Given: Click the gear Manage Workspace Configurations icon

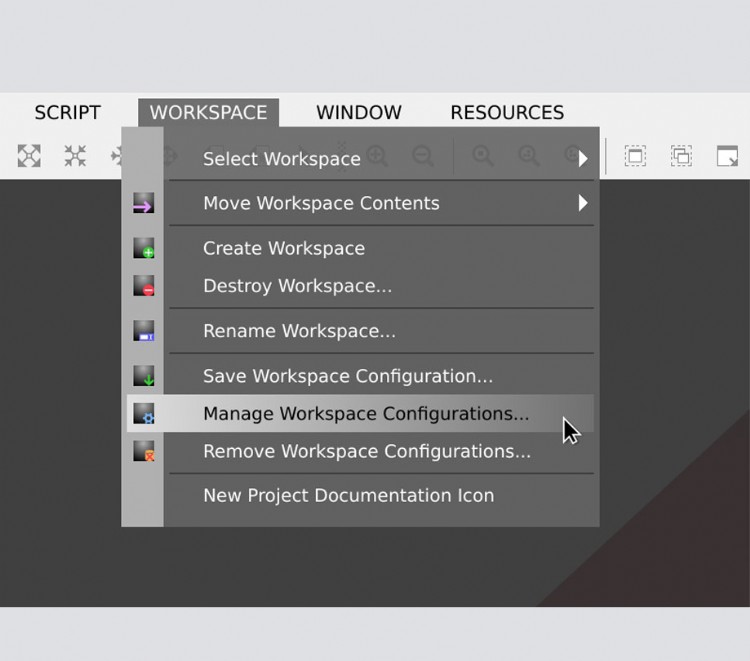Looking at the screenshot, I should (143, 414).
